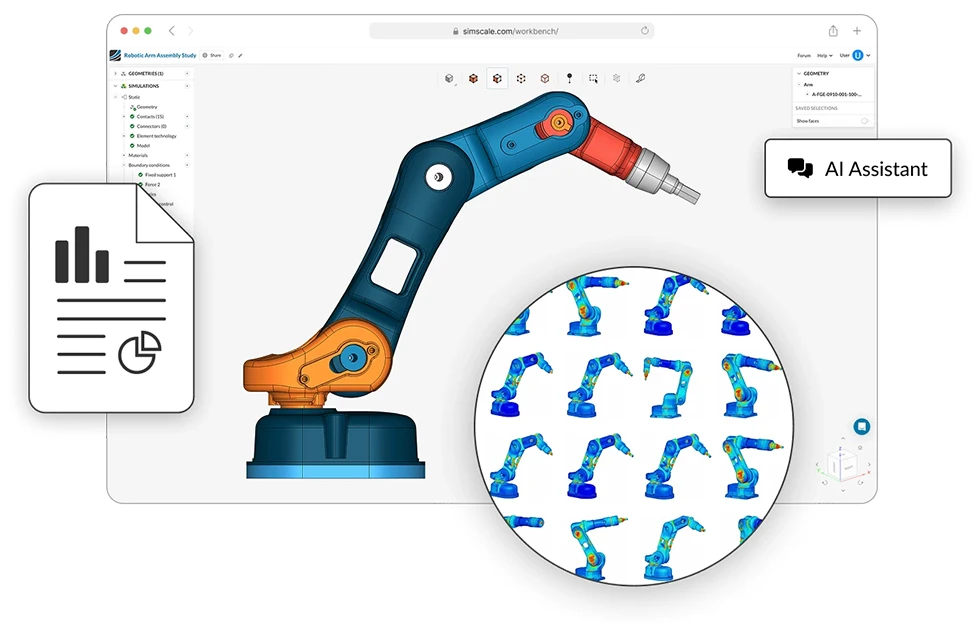Click the probe point pin icon

pyautogui.click(x=570, y=78)
